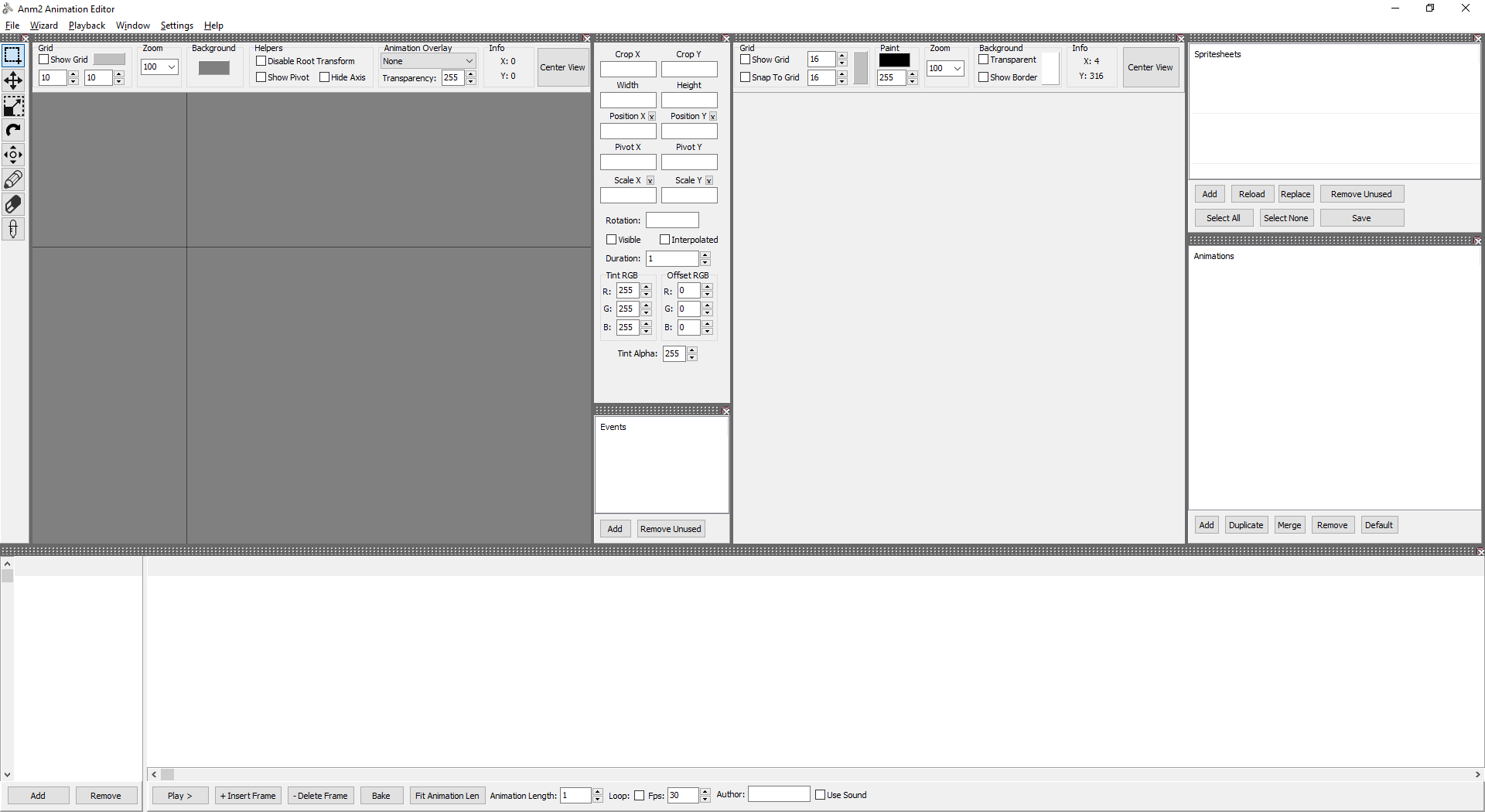
Task: Click the Author input field
Action: click(779, 794)
